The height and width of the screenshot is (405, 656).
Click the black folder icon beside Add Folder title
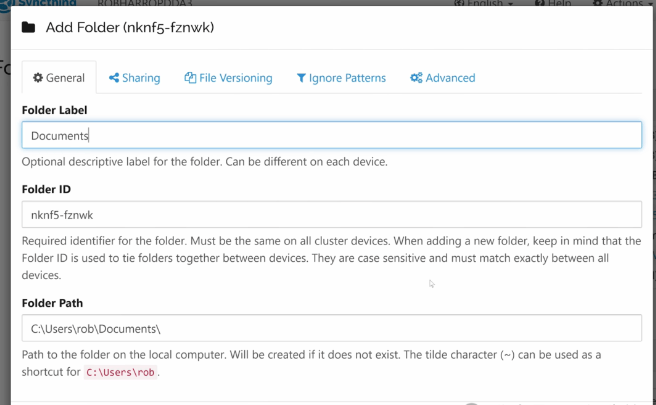pyautogui.click(x=28, y=28)
